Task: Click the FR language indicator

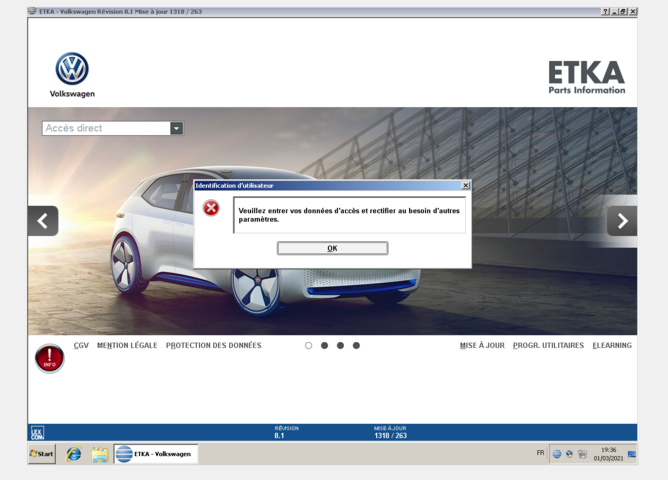Action: click(x=540, y=453)
